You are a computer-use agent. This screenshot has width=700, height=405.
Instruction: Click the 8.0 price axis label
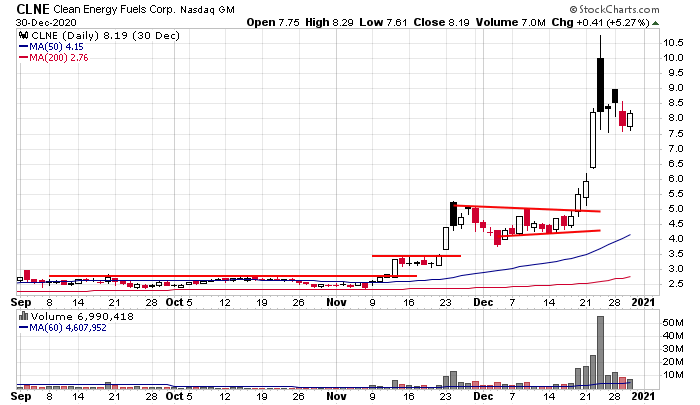pos(675,118)
